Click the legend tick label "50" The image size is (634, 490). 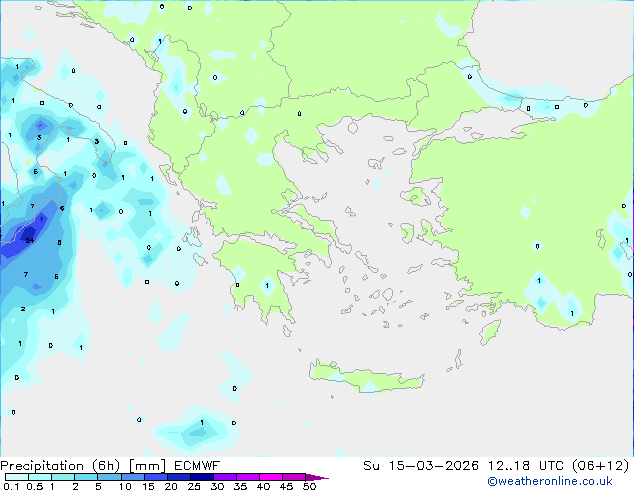(310, 486)
